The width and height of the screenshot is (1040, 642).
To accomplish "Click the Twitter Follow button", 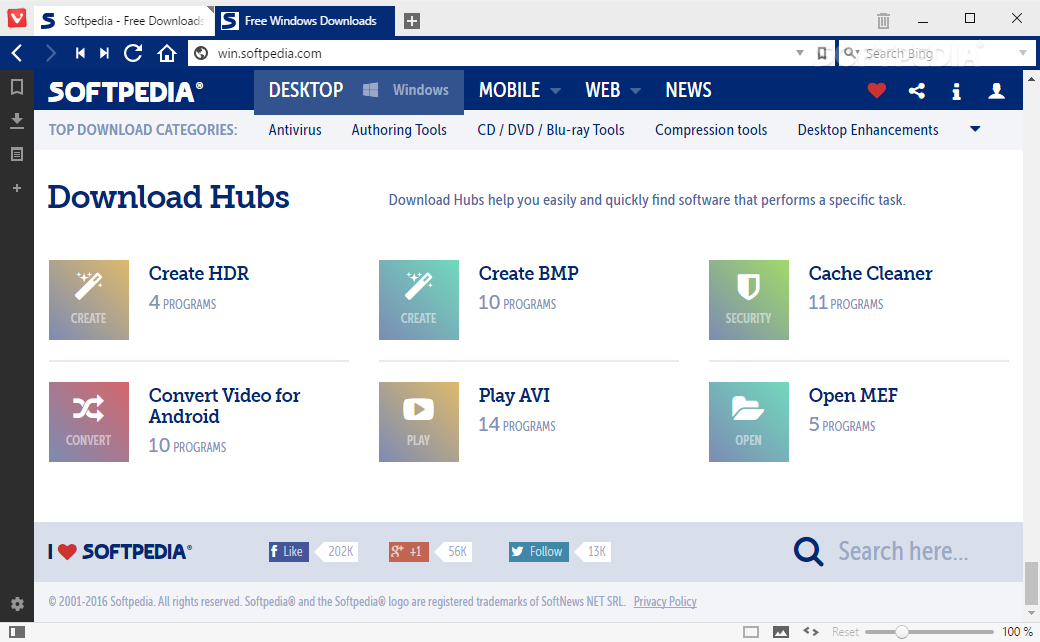I will click(x=539, y=552).
